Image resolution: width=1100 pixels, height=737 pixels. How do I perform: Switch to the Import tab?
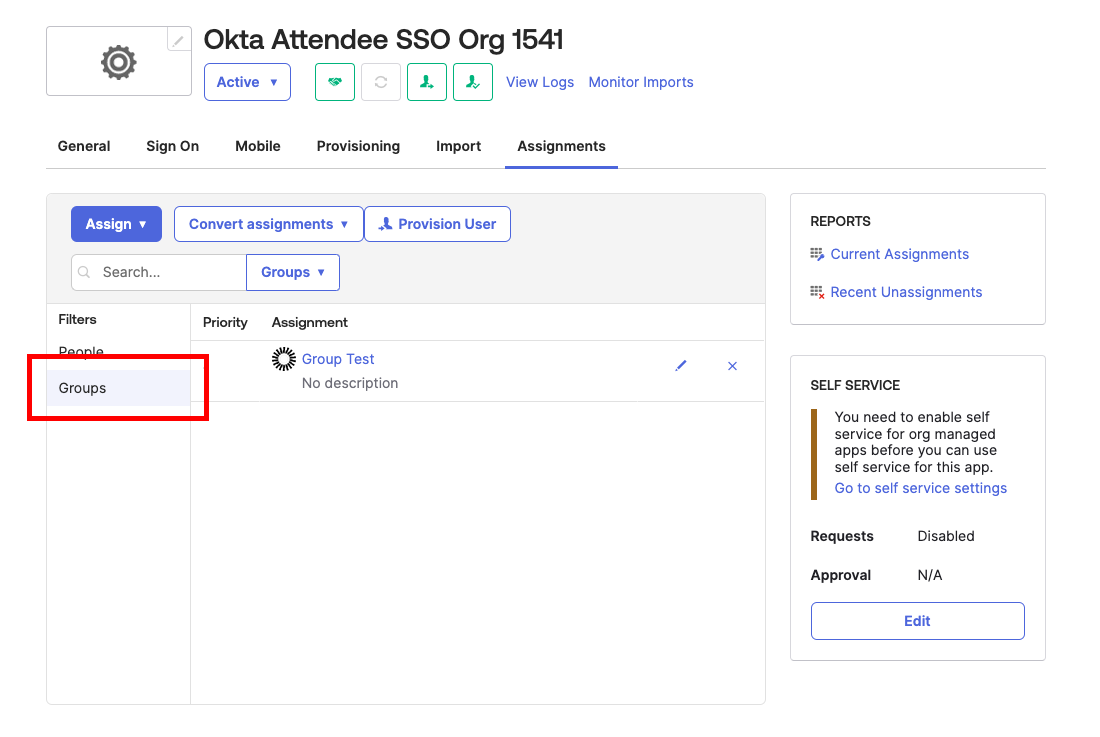click(x=458, y=146)
